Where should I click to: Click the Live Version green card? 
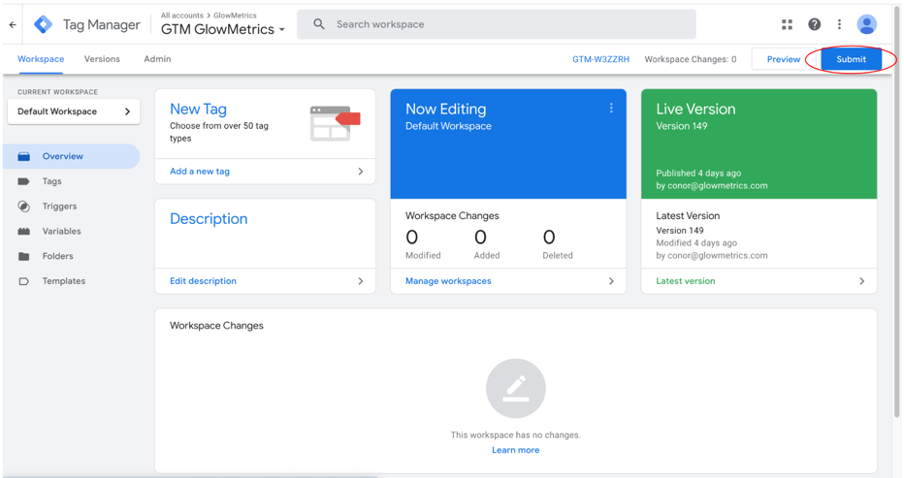point(759,144)
